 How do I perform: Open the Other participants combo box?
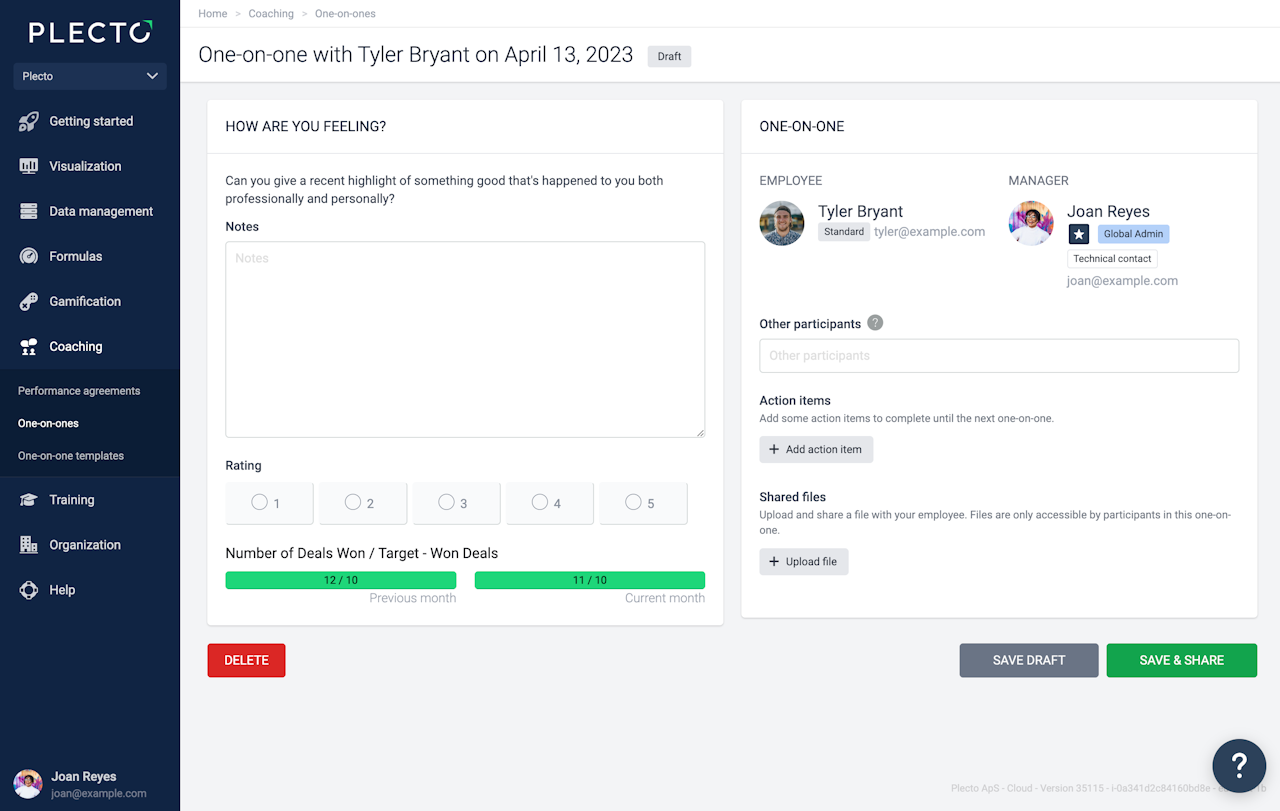click(998, 356)
